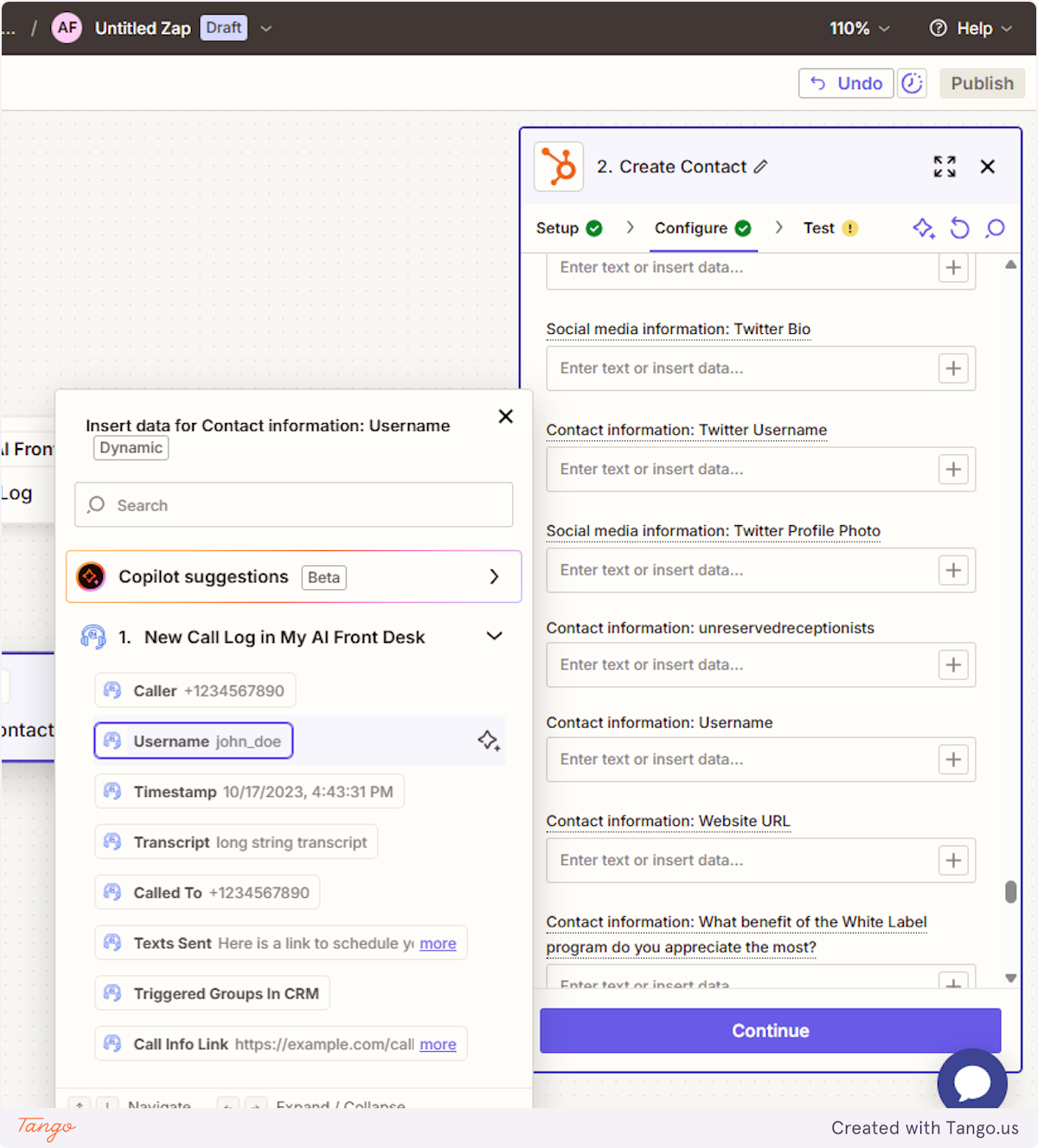The image size is (1038, 1148).
Task: Click the My AI Front Desk headset icon
Action: 93,637
